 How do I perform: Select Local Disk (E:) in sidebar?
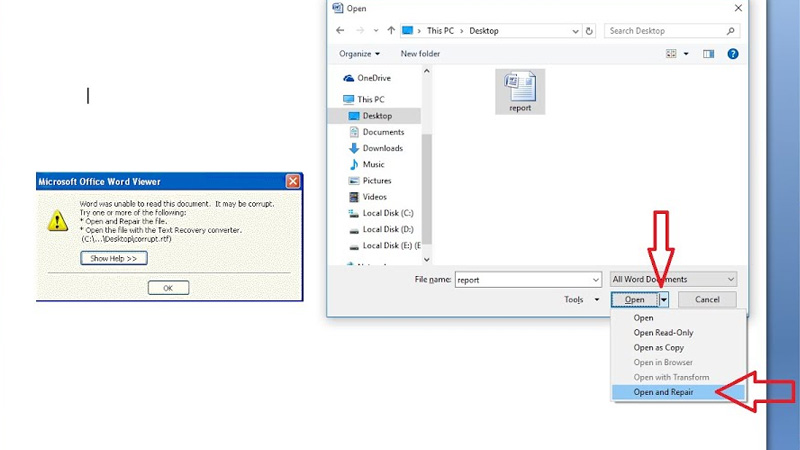coord(384,246)
